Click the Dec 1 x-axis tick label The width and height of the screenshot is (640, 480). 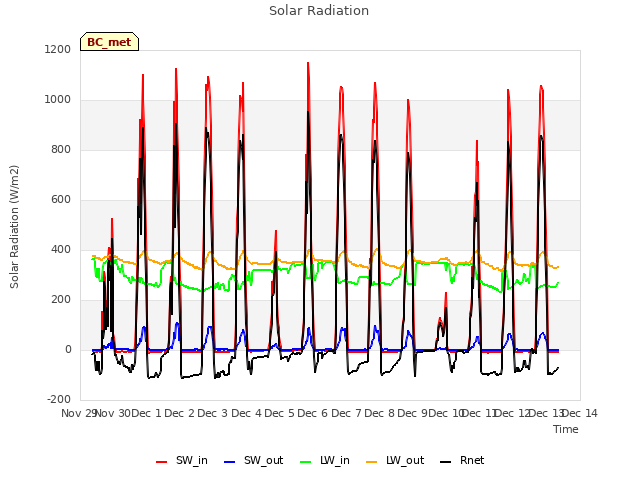[x=147, y=413]
